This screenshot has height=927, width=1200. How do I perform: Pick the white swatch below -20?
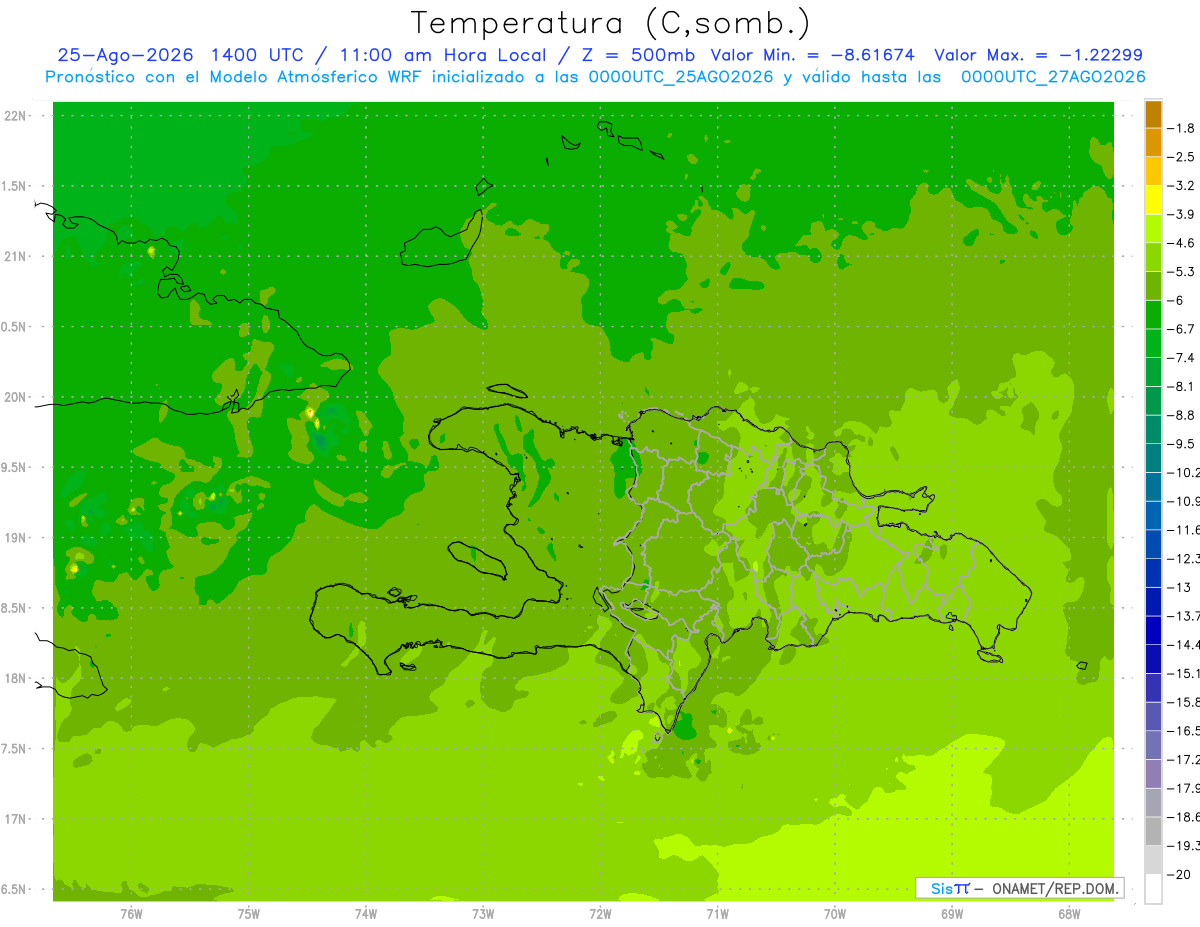point(1153,888)
